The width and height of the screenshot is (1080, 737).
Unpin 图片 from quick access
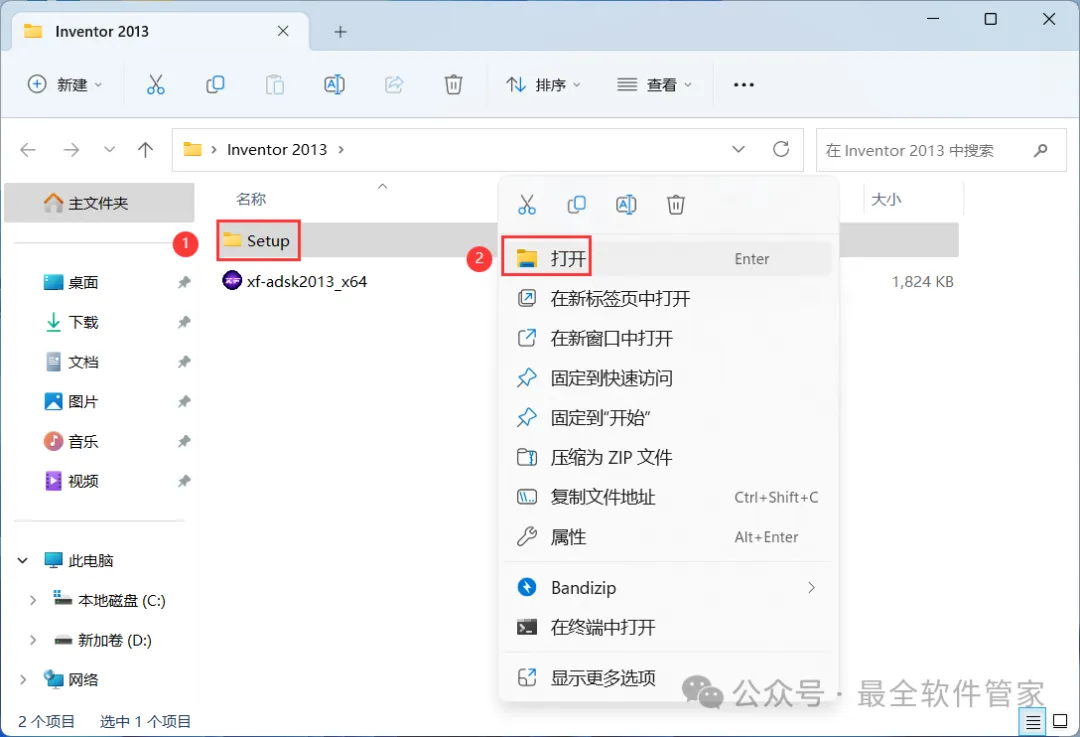tap(184, 402)
